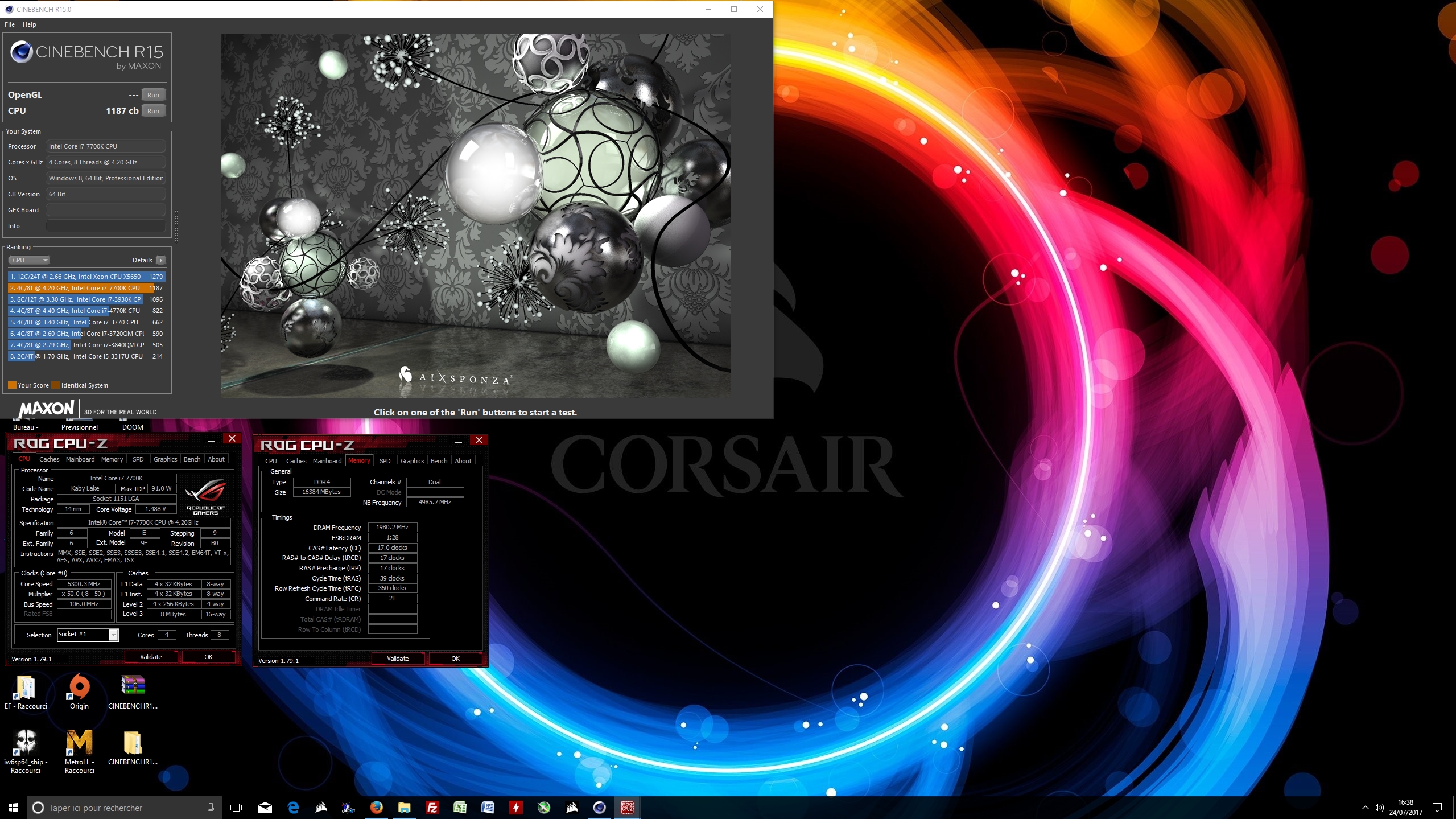Run the CPU test in Cinebench
1456x819 pixels.
154,111
